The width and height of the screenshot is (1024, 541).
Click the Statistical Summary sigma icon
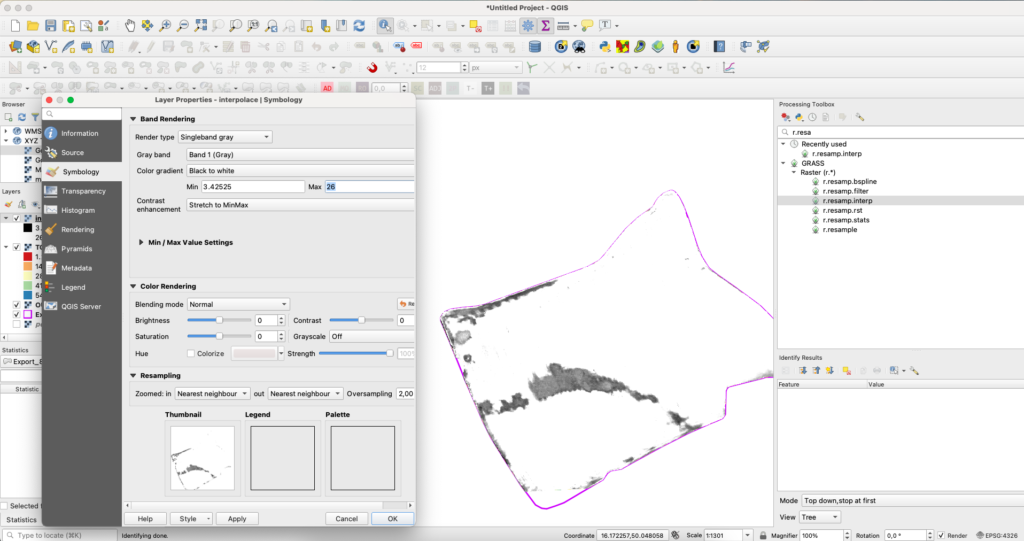(545, 25)
